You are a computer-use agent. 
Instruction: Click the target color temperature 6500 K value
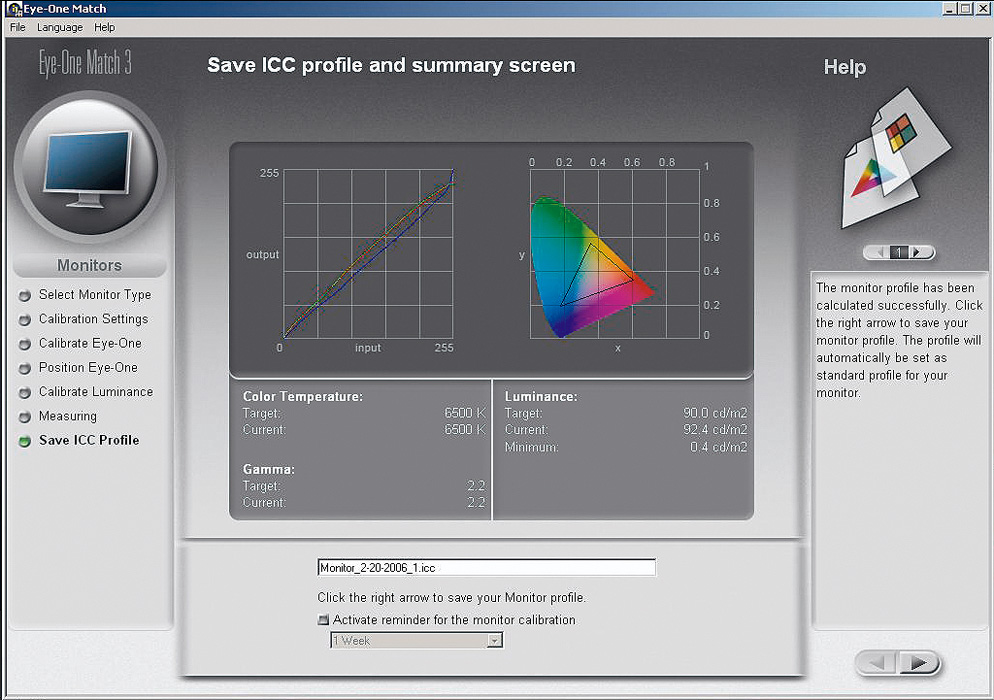pos(465,413)
